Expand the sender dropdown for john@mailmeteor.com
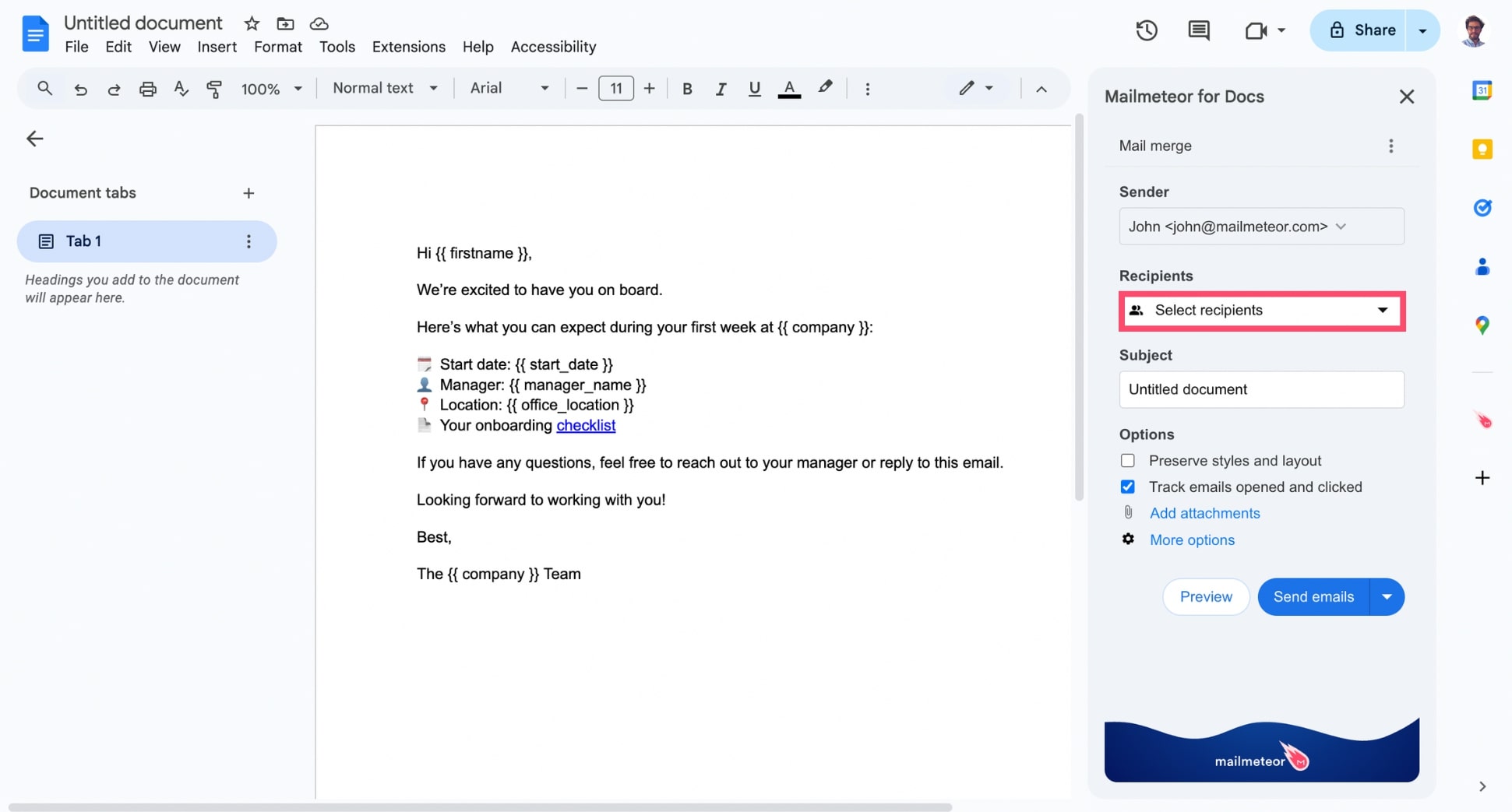1512x812 pixels. click(x=1341, y=227)
